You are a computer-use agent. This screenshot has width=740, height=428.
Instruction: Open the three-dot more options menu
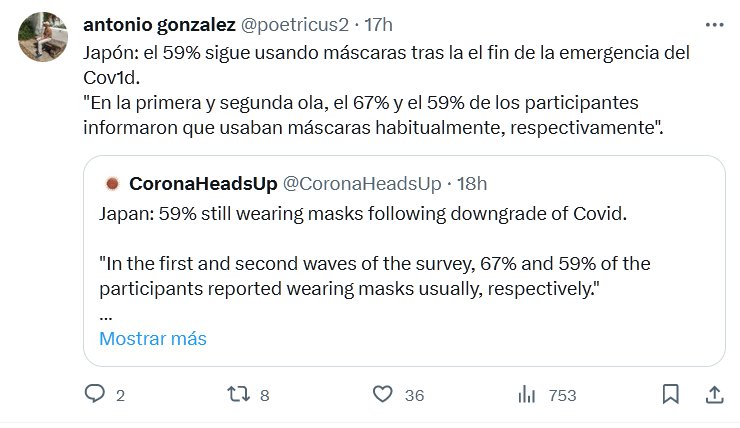point(714,23)
